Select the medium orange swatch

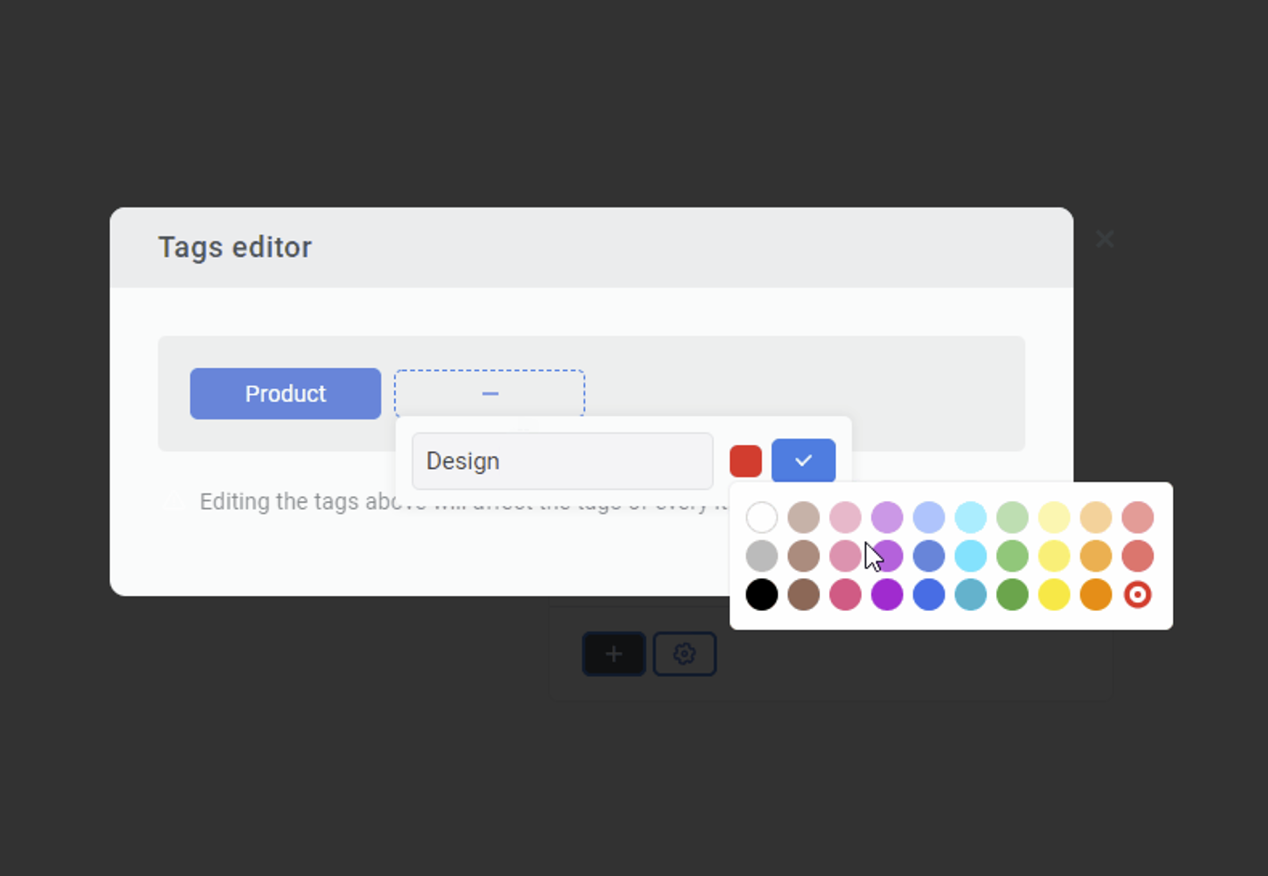pyautogui.click(x=1096, y=556)
